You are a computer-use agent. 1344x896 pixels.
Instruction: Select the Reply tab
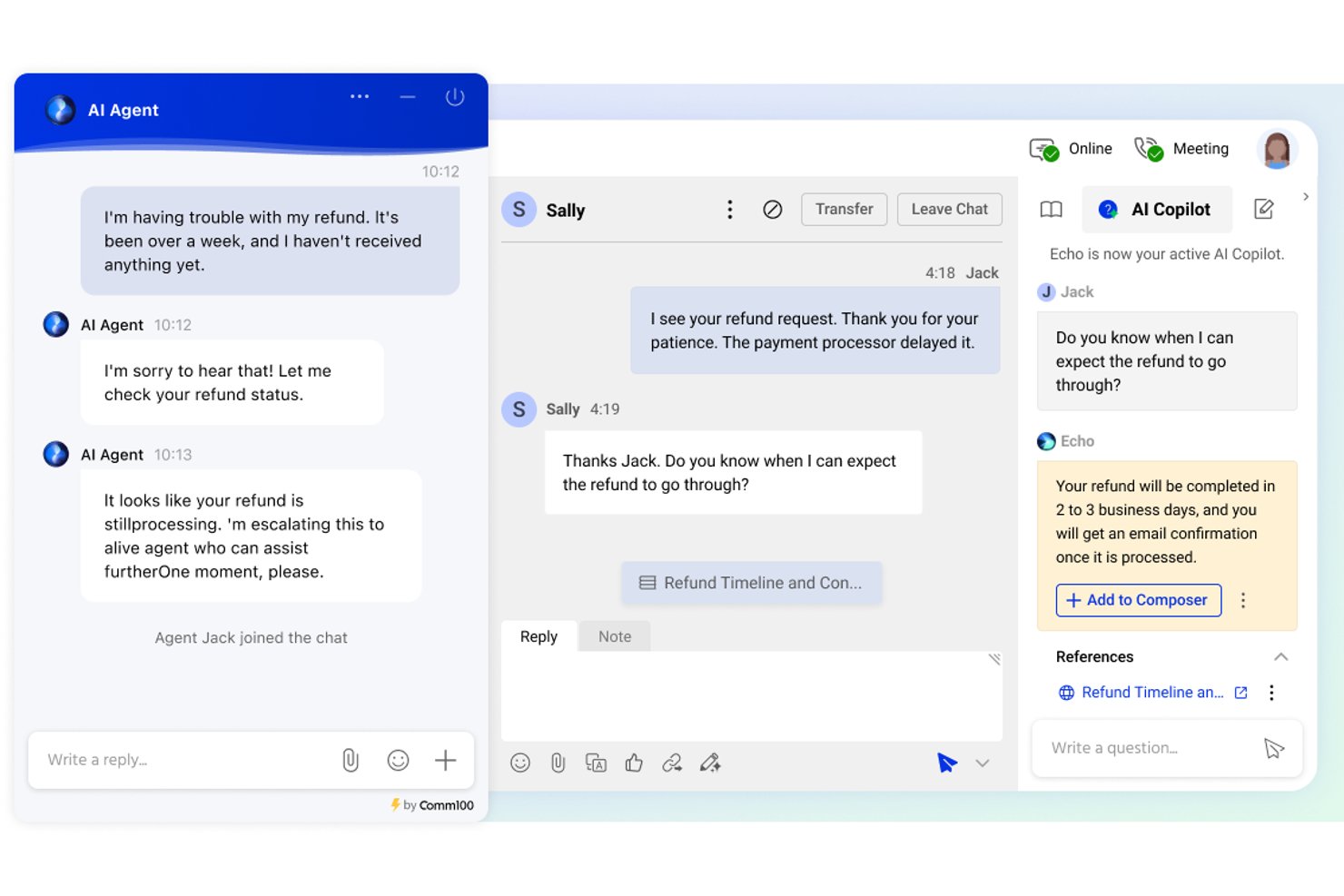(x=539, y=636)
